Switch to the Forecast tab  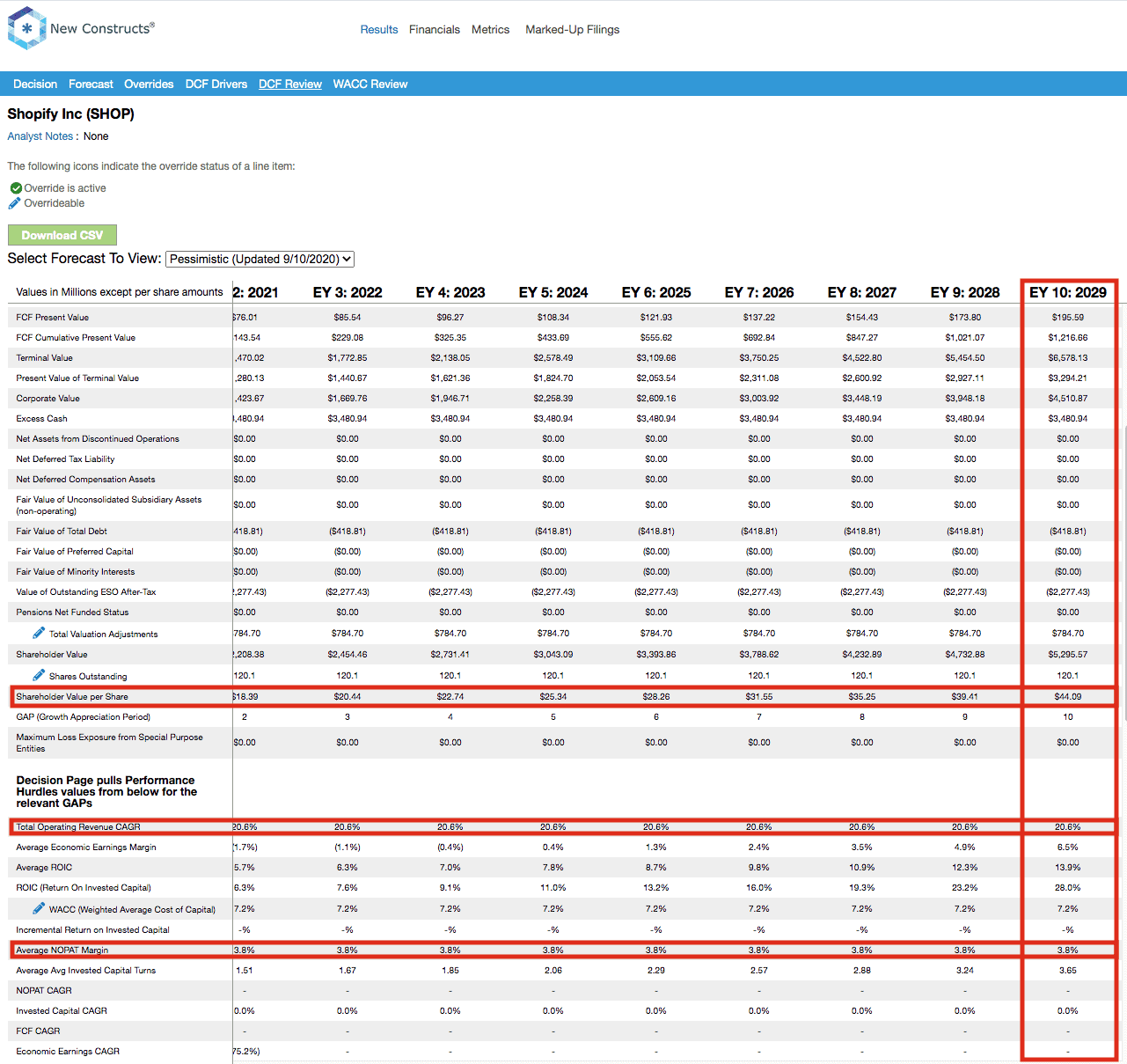[91, 84]
